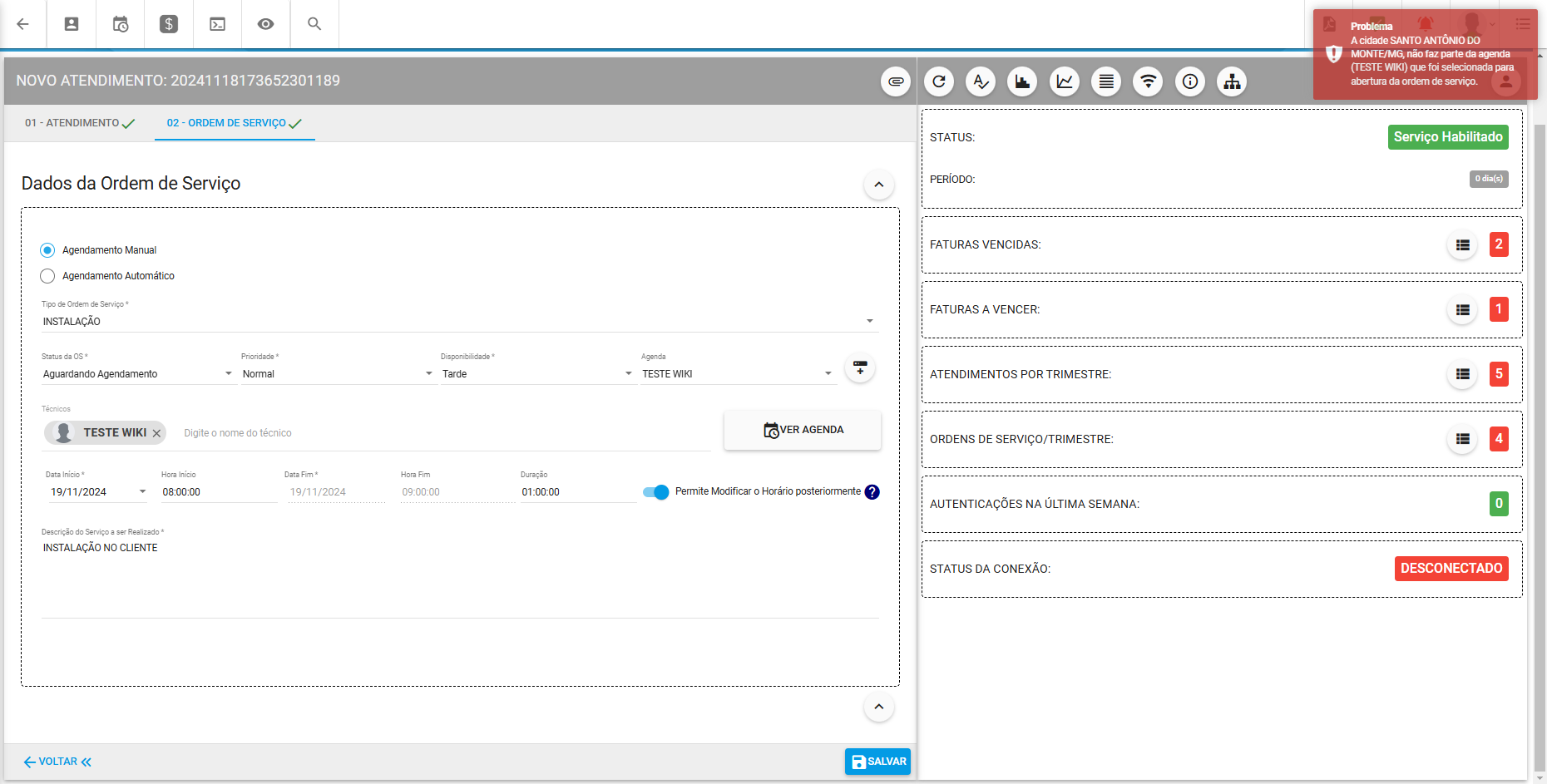
Task: Click Serviço Habilitado status badge
Action: click(x=1448, y=137)
